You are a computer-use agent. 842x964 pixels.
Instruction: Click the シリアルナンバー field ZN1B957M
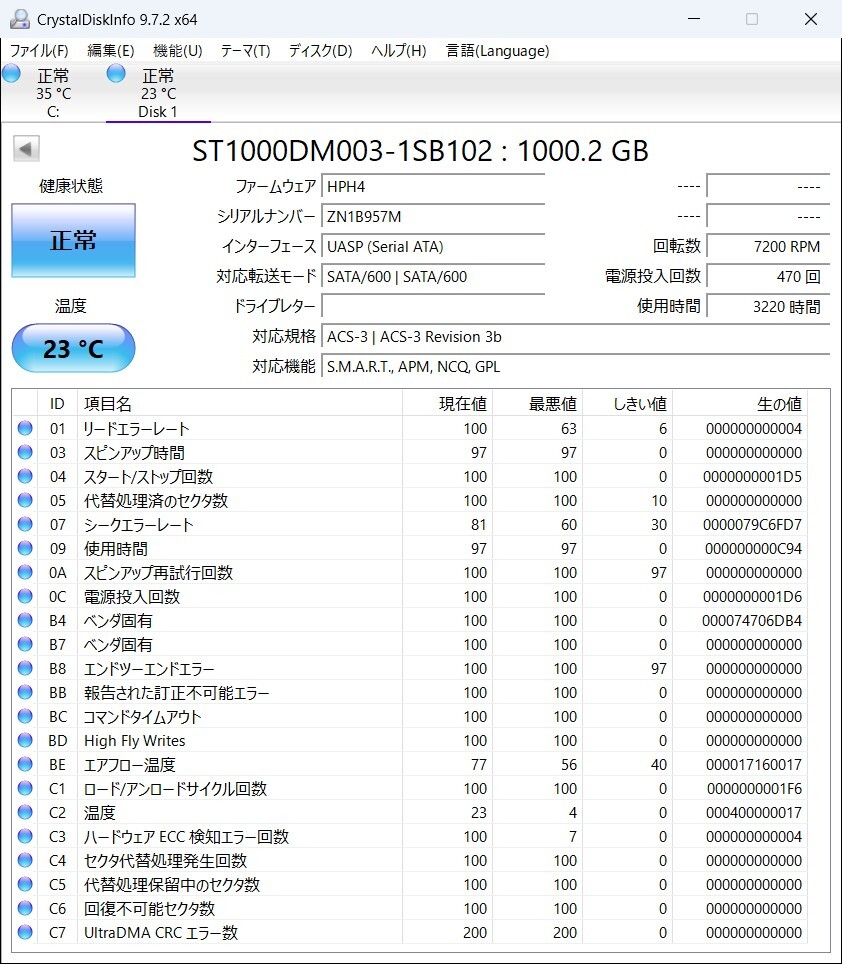tap(433, 217)
